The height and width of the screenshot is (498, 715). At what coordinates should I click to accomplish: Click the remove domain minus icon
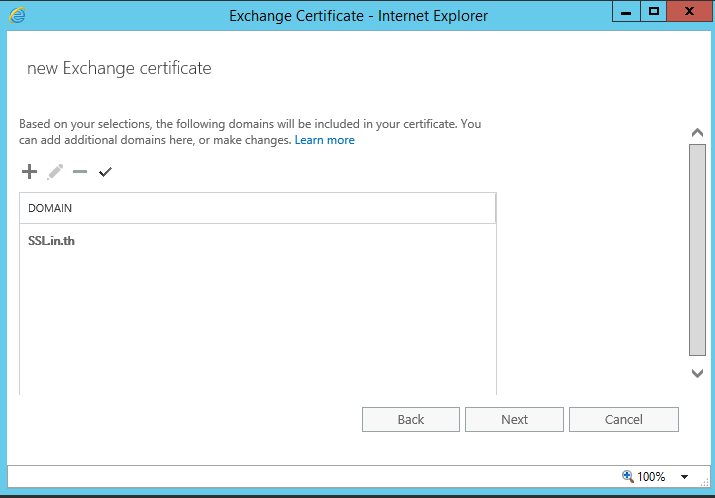point(80,172)
